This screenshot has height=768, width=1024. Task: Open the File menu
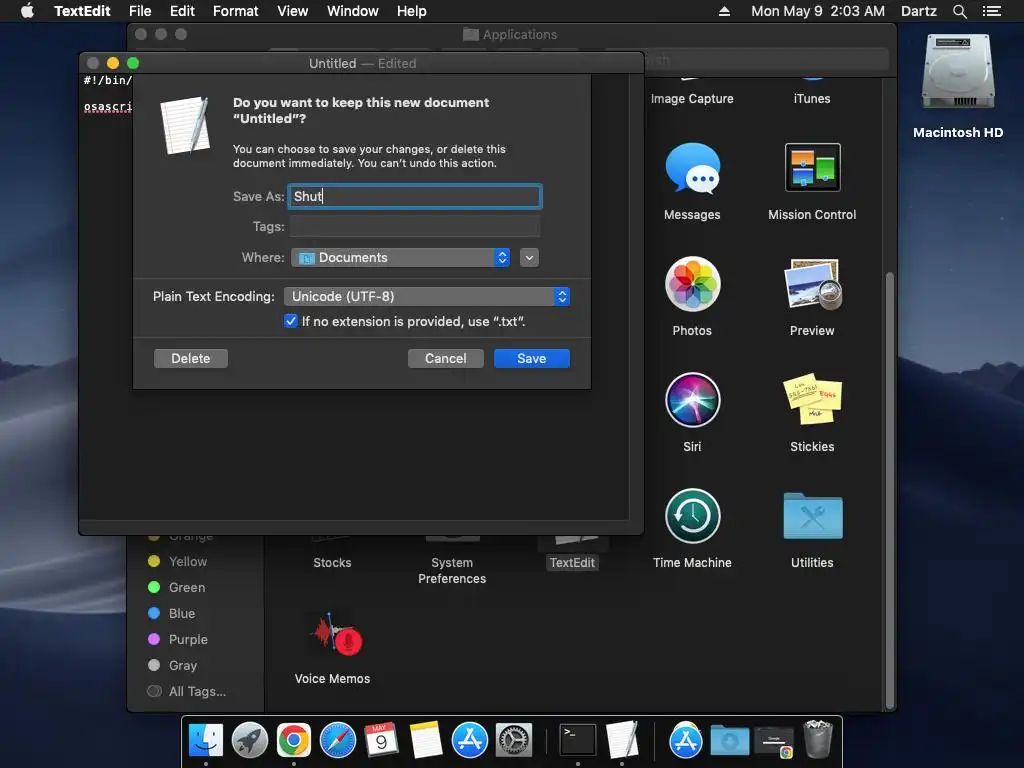coord(140,11)
